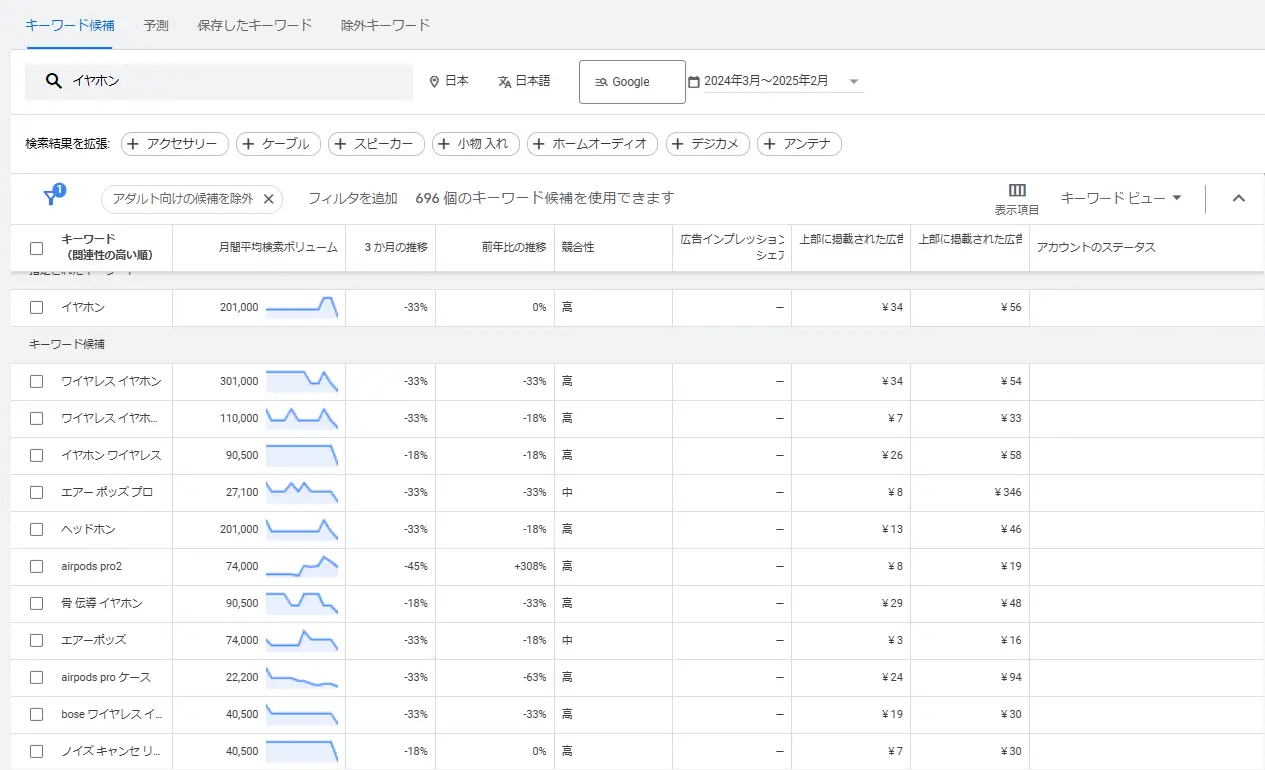This screenshot has height=770, width=1265.
Task: Check the ワイヤレス イヤホン 301,000 row checkbox
Action: coord(37,381)
